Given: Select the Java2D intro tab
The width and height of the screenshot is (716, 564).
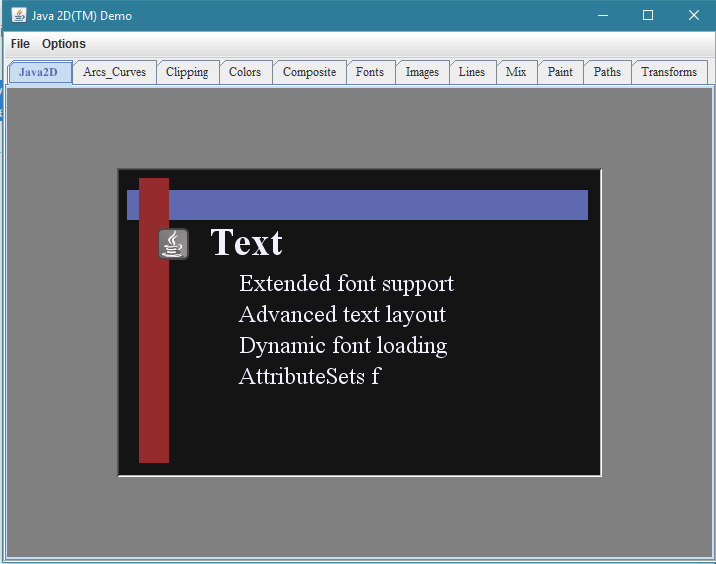Looking at the screenshot, I should [40, 73].
